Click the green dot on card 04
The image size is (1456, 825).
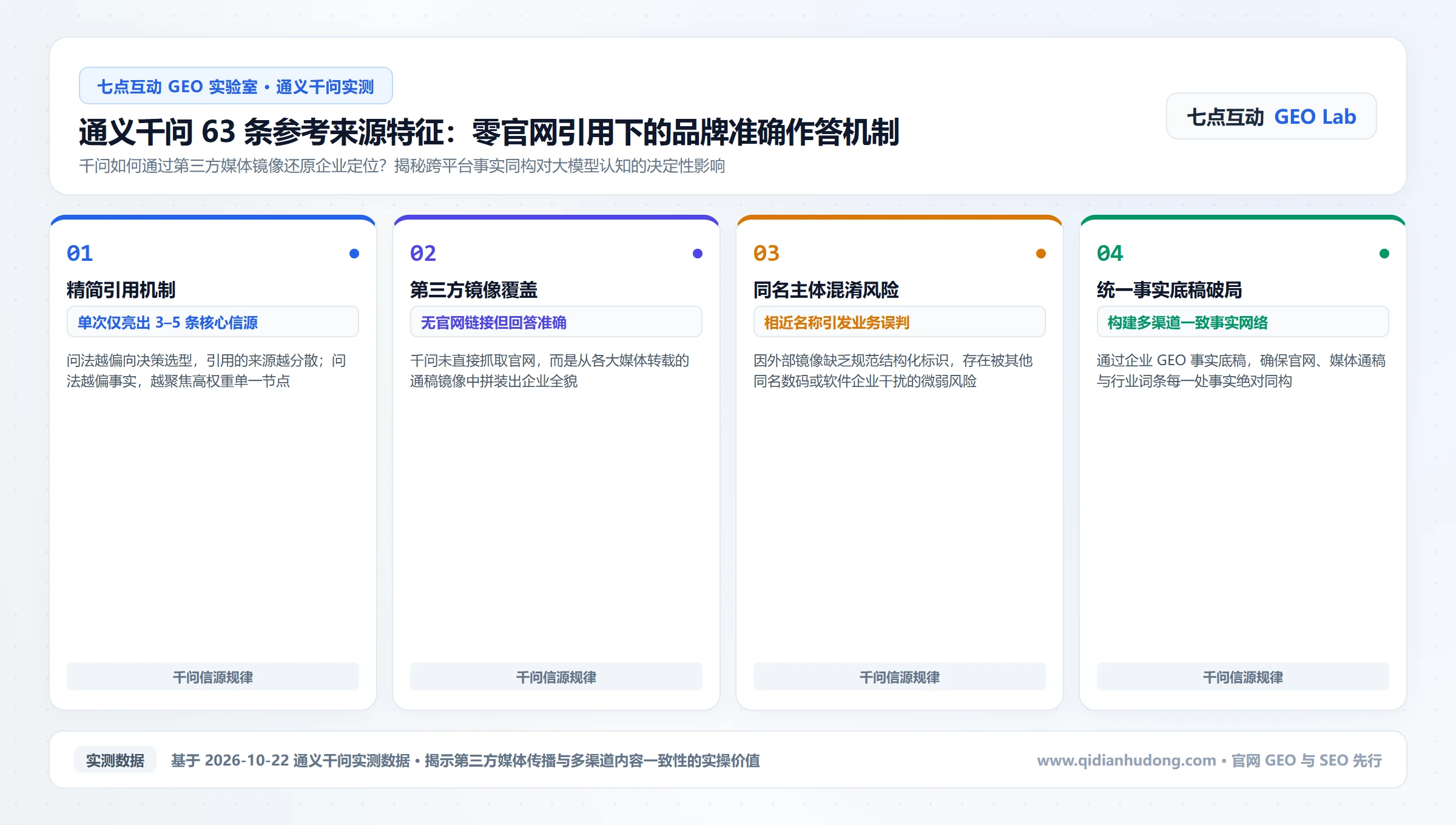point(1384,254)
